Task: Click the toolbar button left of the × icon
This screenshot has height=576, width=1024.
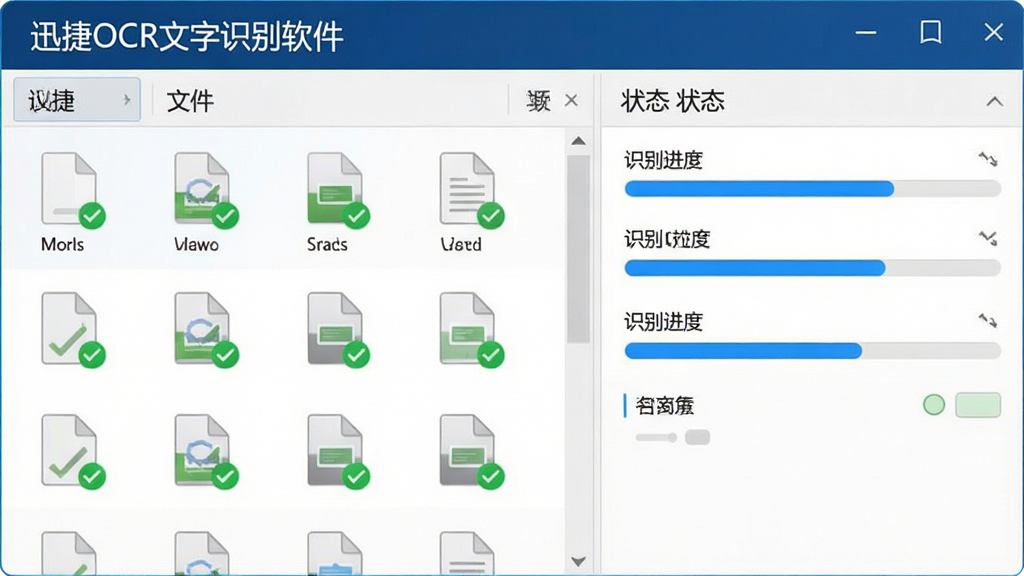Action: (x=539, y=101)
